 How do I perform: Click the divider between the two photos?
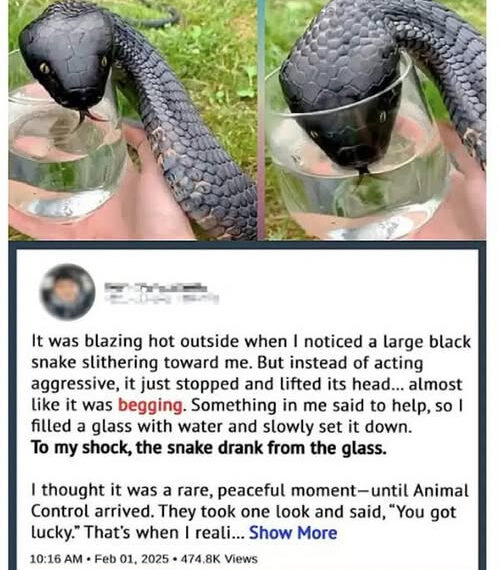click(x=261, y=120)
